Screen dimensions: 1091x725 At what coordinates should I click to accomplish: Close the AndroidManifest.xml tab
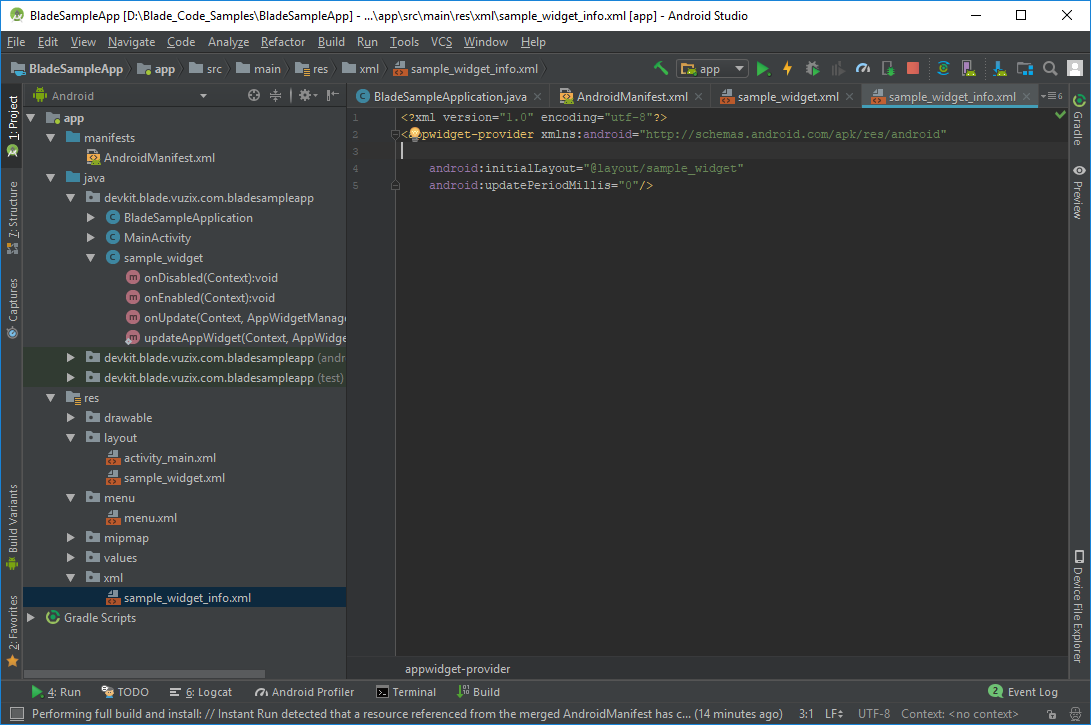click(x=699, y=97)
